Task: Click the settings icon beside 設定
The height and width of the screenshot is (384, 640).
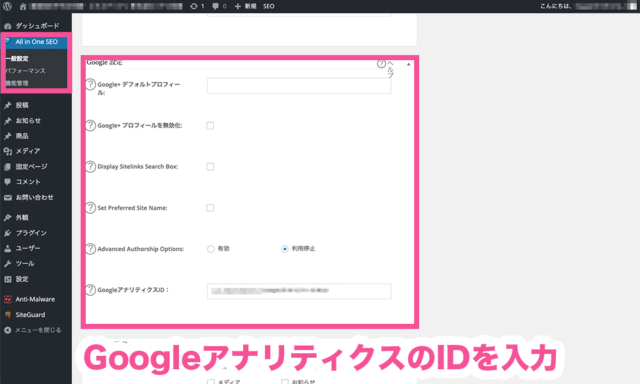Action: (7, 279)
